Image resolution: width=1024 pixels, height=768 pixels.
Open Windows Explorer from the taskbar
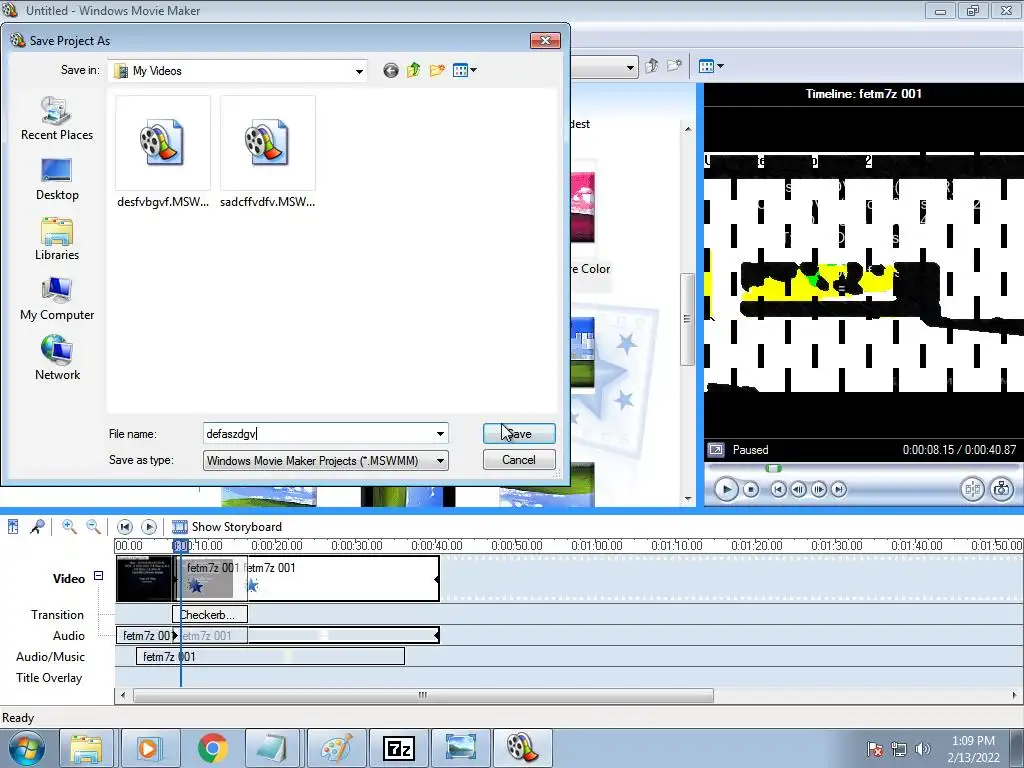pos(86,748)
